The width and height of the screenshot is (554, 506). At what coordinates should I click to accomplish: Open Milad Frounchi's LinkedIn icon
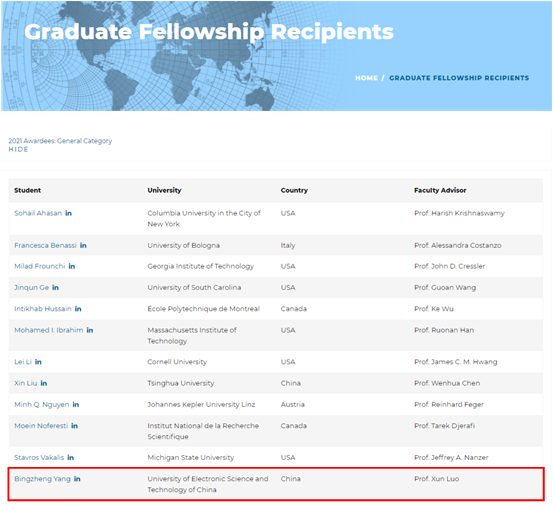[72, 266]
